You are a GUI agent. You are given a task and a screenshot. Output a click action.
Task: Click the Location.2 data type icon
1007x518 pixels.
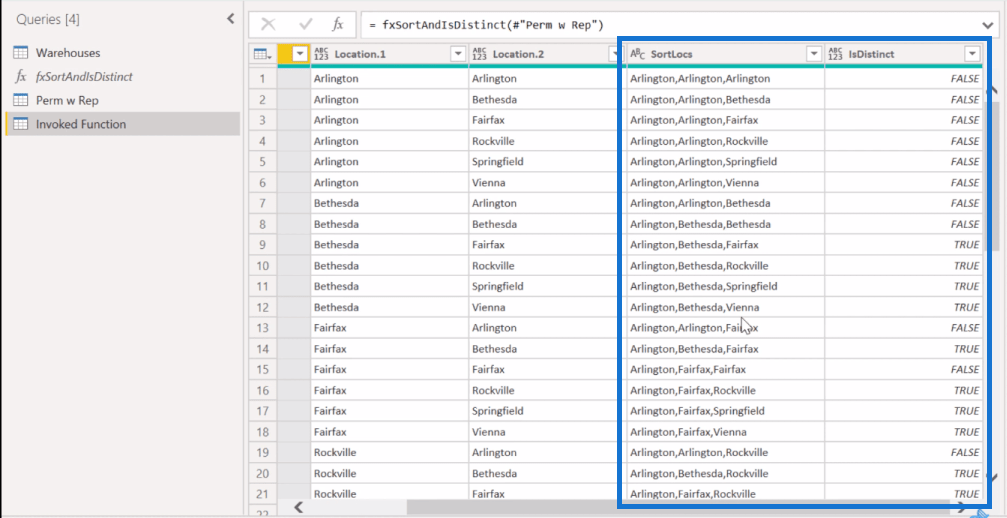coord(479,55)
